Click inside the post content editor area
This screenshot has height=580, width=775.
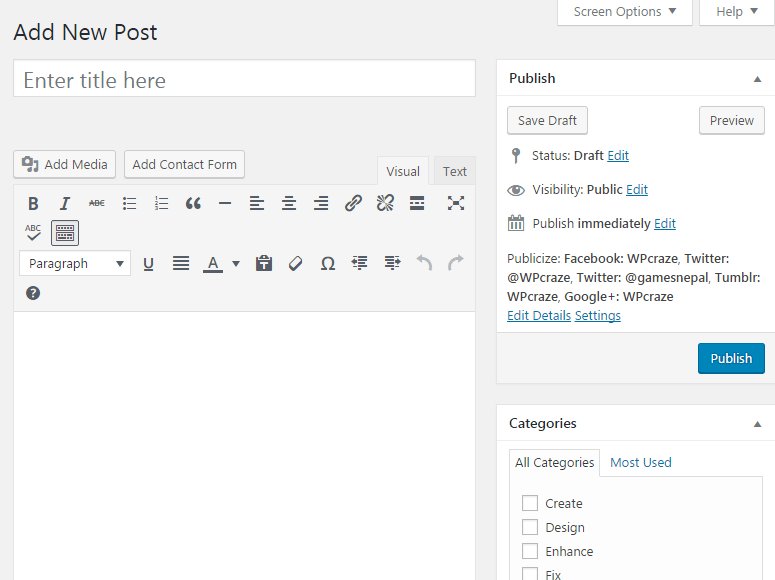(245, 445)
